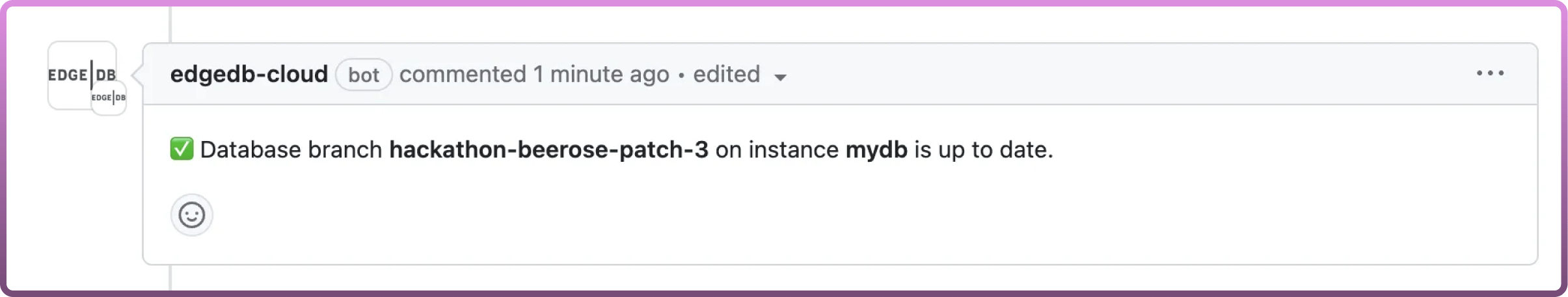This screenshot has width=1568, height=297.
Task: Click the green checkmark emoji
Action: pos(182,149)
